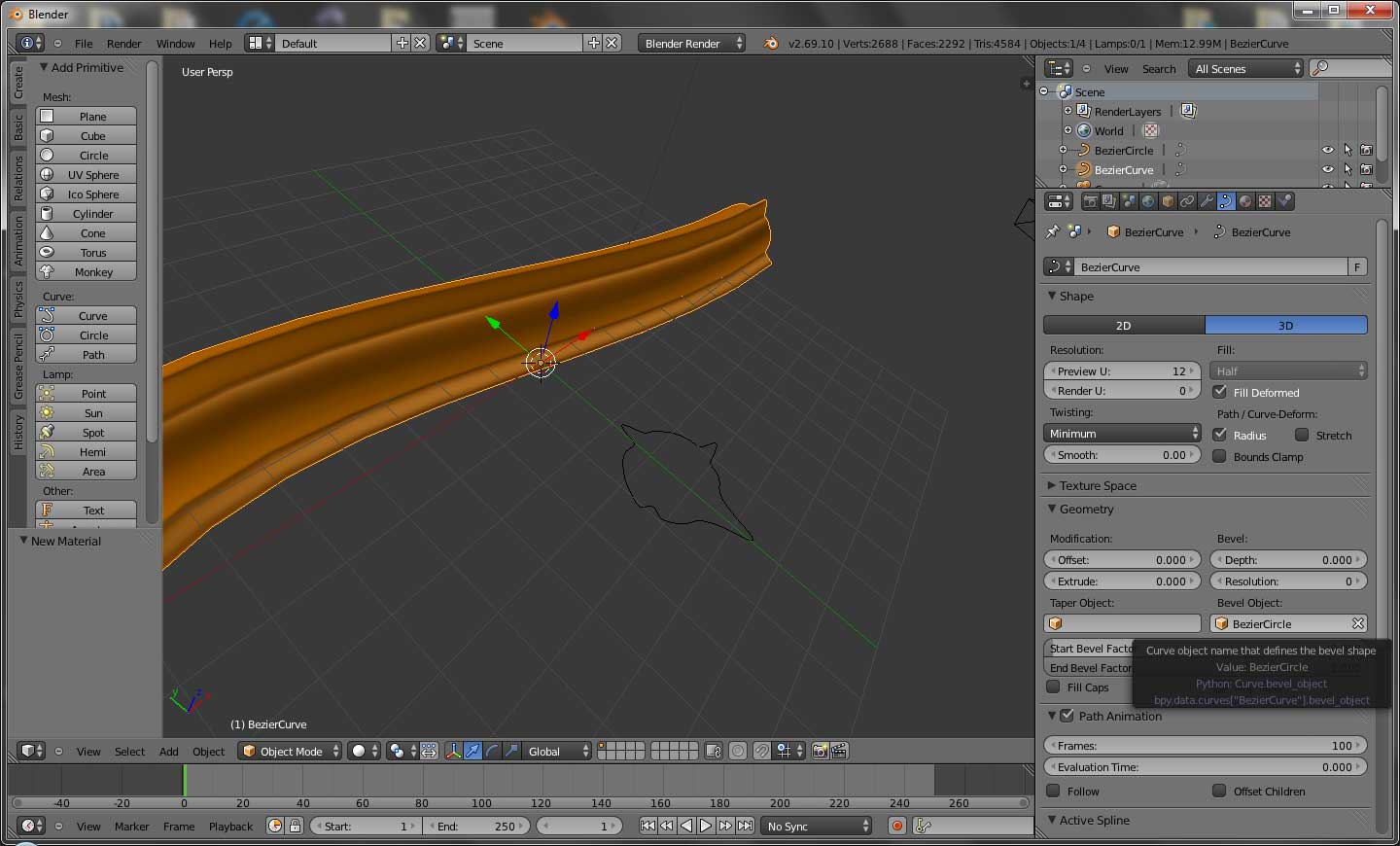Click the OpenGL render animation clapper icon

839,751
